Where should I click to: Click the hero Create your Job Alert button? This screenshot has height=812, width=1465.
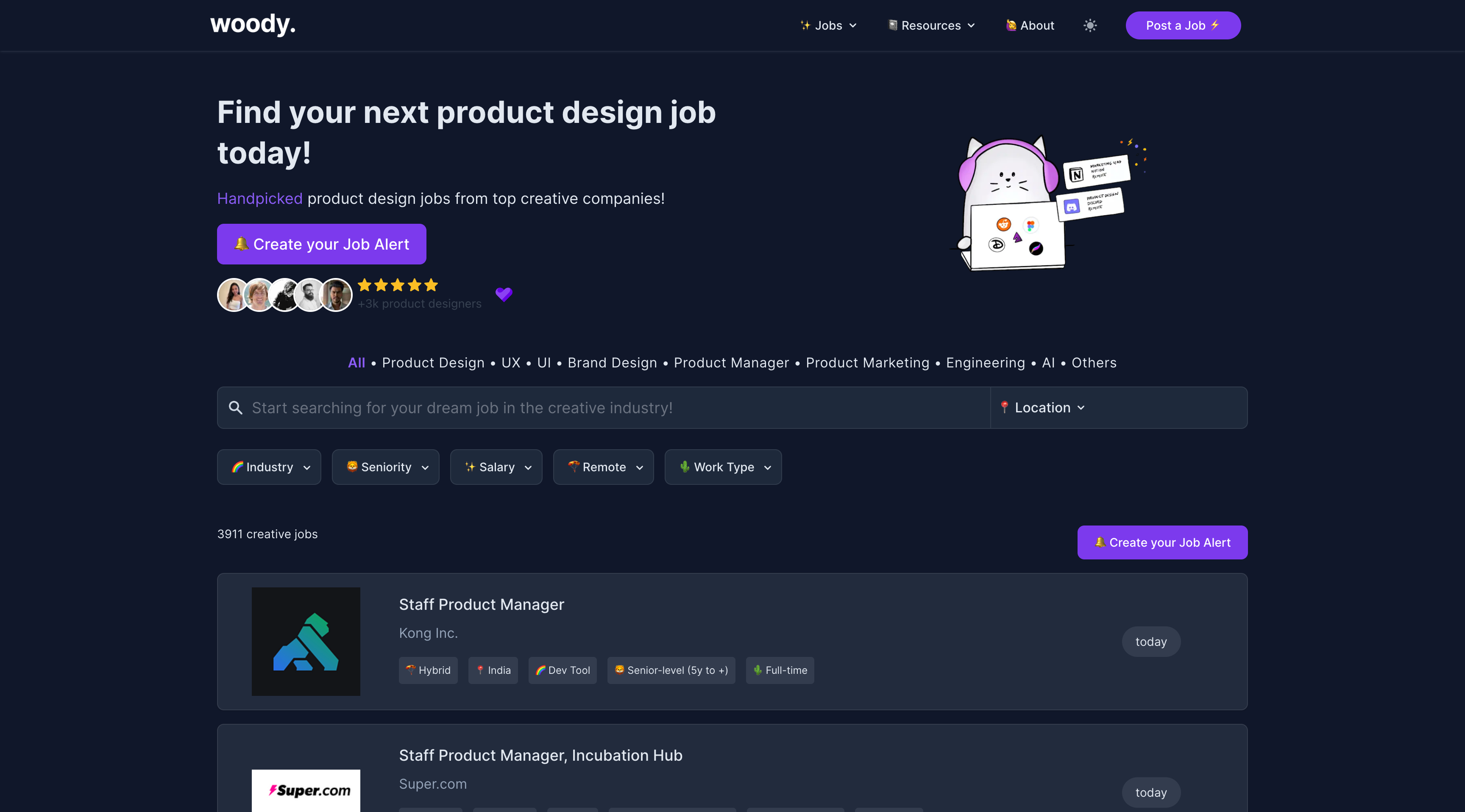pos(321,244)
